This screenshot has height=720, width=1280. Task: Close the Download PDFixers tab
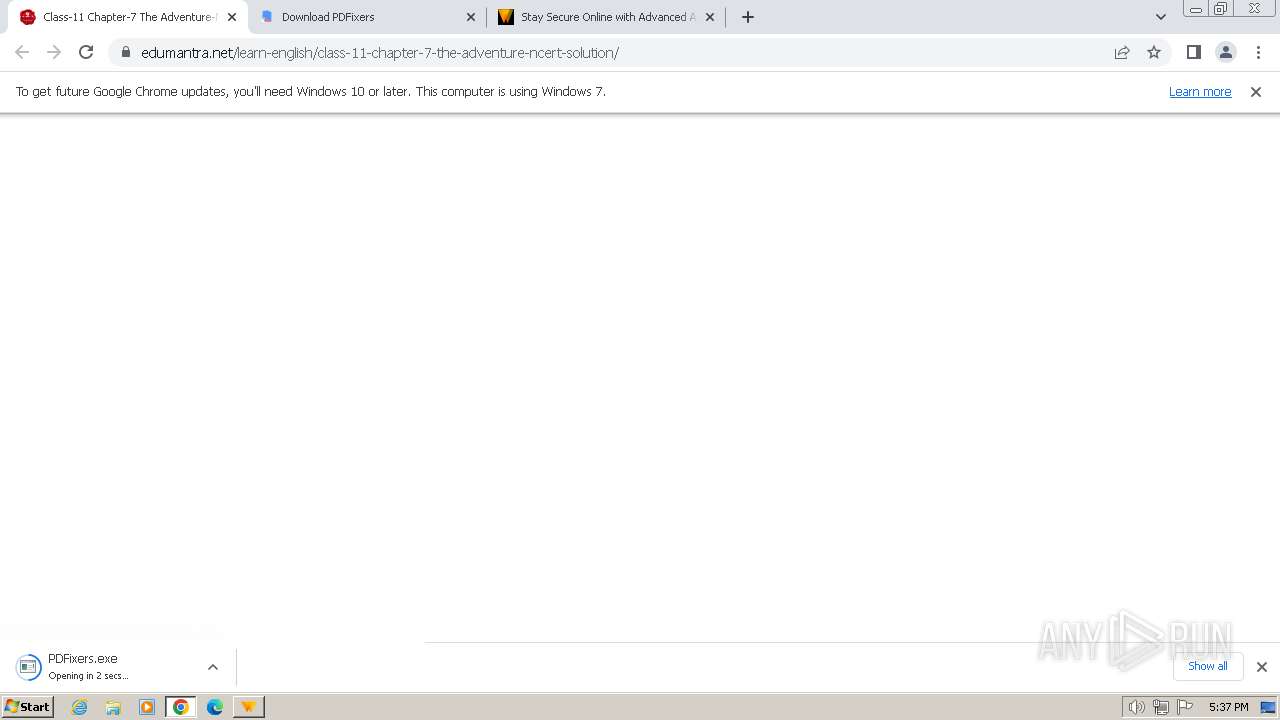[x=471, y=17]
